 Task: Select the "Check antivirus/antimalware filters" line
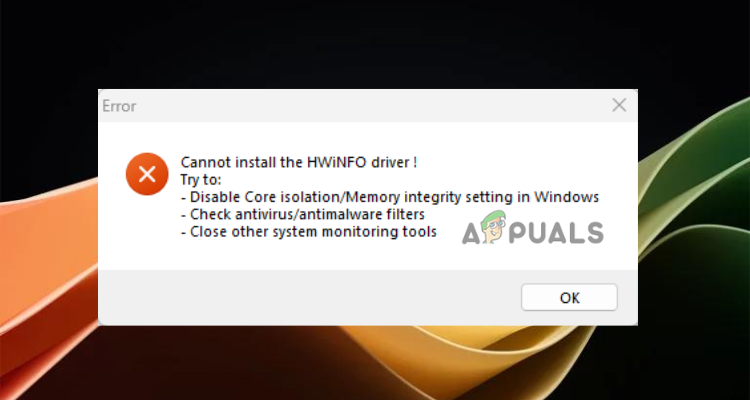click(x=304, y=215)
